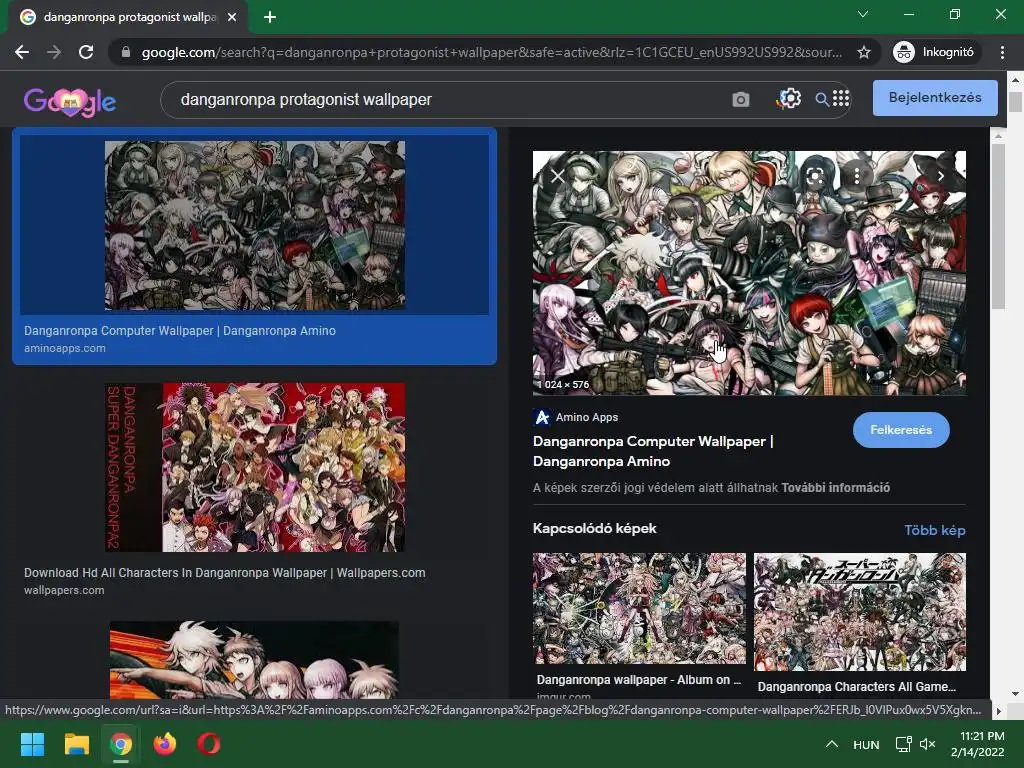This screenshot has width=1024, height=768.
Task: Click the 1 024 × 576 dimensions label
Action: coord(563,385)
